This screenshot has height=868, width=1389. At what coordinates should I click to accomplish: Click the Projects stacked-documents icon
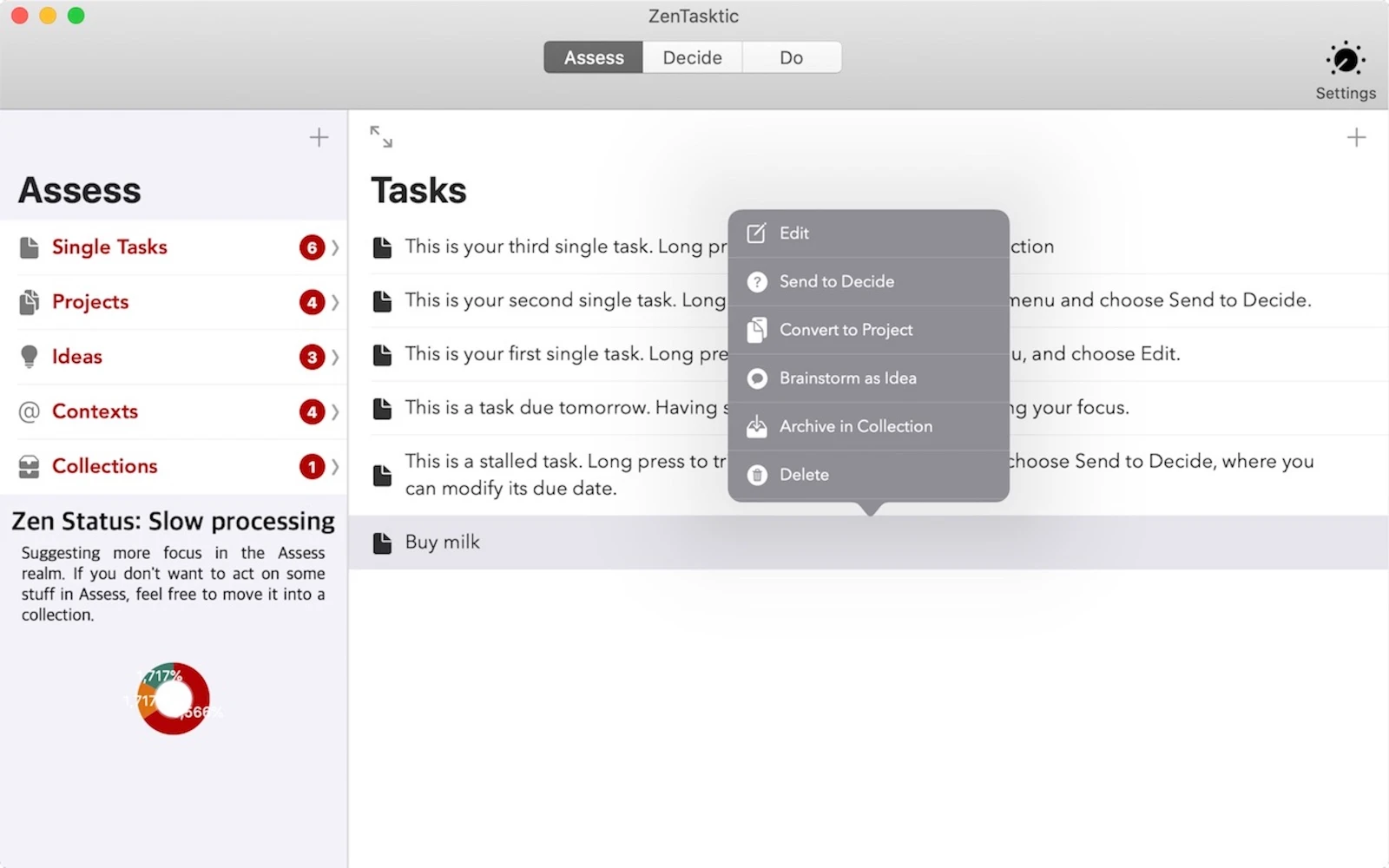click(x=30, y=302)
